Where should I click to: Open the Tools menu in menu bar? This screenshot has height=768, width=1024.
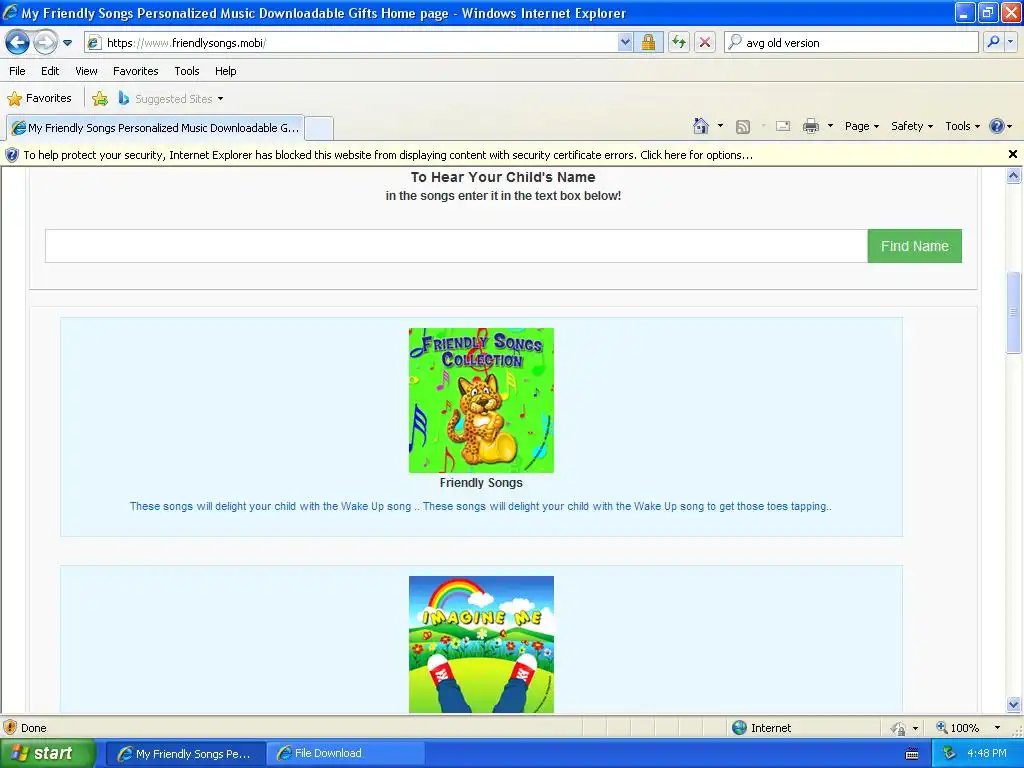187,71
